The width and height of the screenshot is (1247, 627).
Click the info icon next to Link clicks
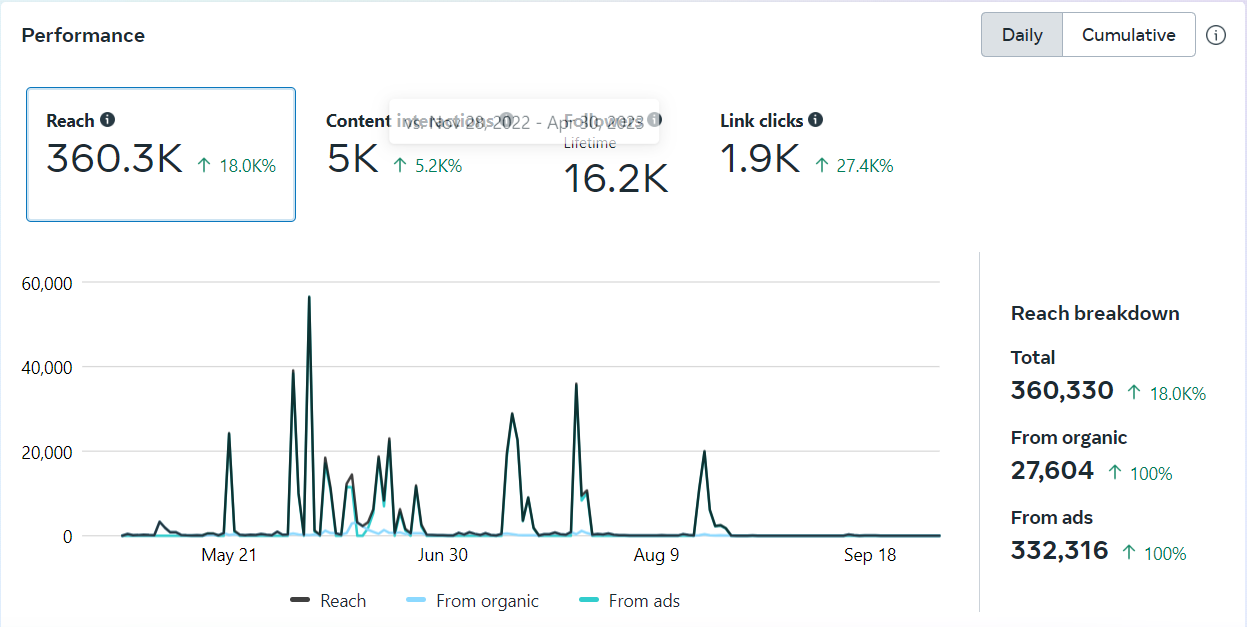pyautogui.click(x=816, y=120)
